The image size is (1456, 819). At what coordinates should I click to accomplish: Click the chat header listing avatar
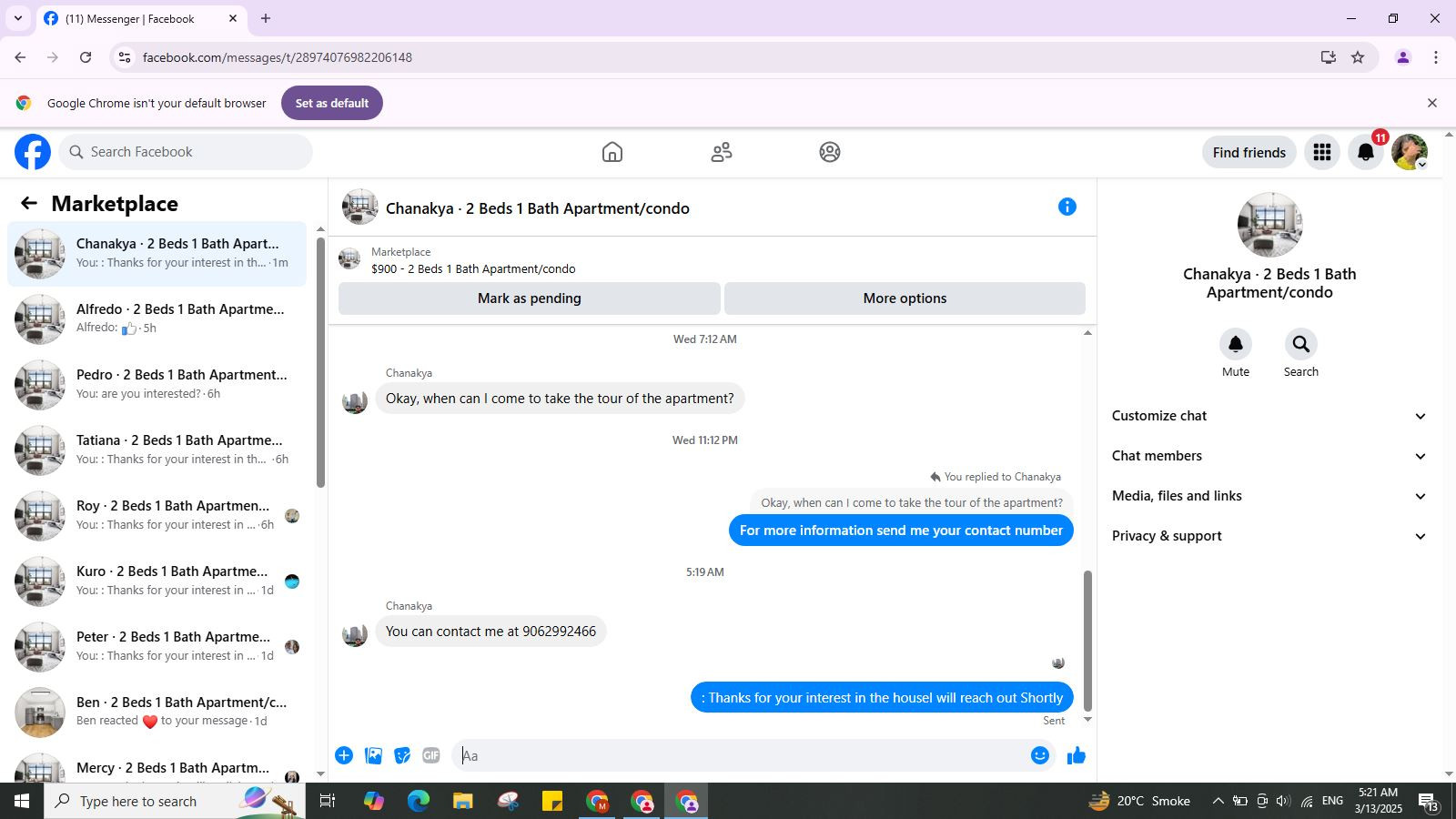360,207
